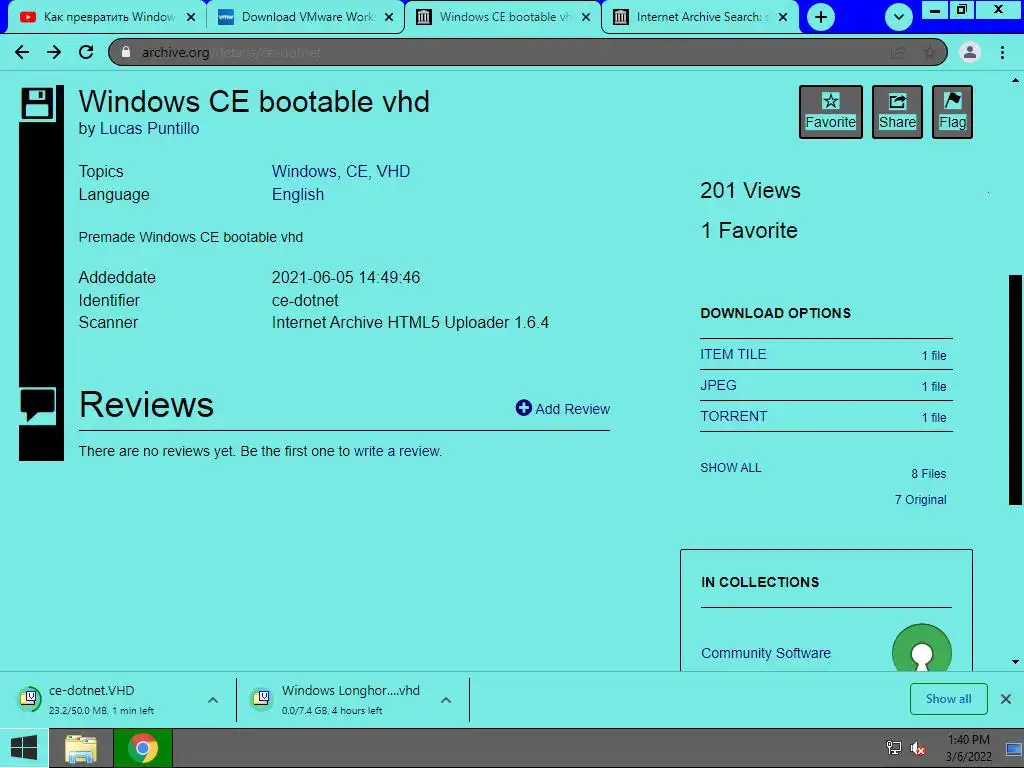1024x768 pixels.
Task: Open the Chrome profile avatar
Action: [x=970, y=52]
